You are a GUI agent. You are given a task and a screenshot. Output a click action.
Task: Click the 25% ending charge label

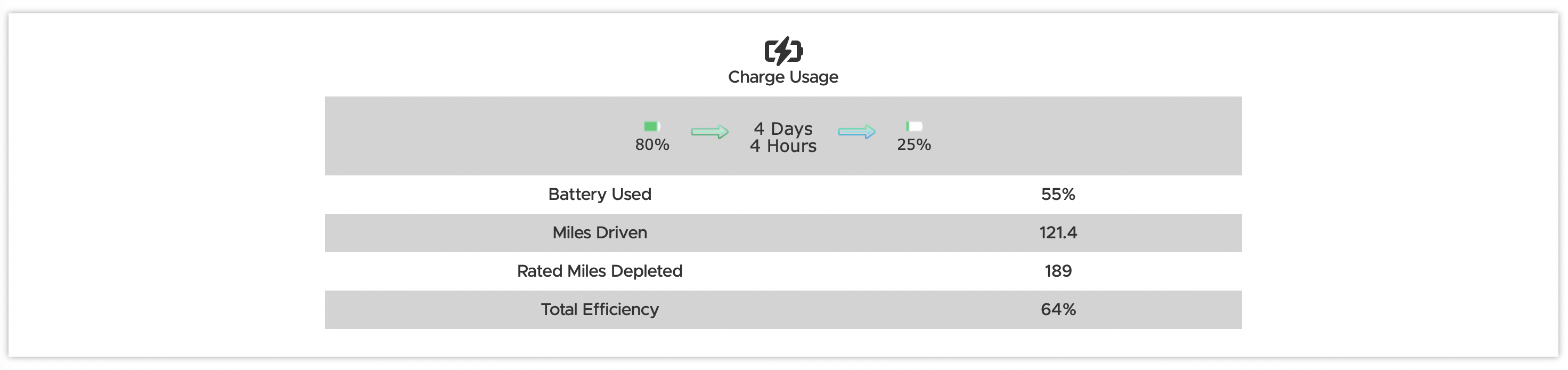tap(913, 144)
